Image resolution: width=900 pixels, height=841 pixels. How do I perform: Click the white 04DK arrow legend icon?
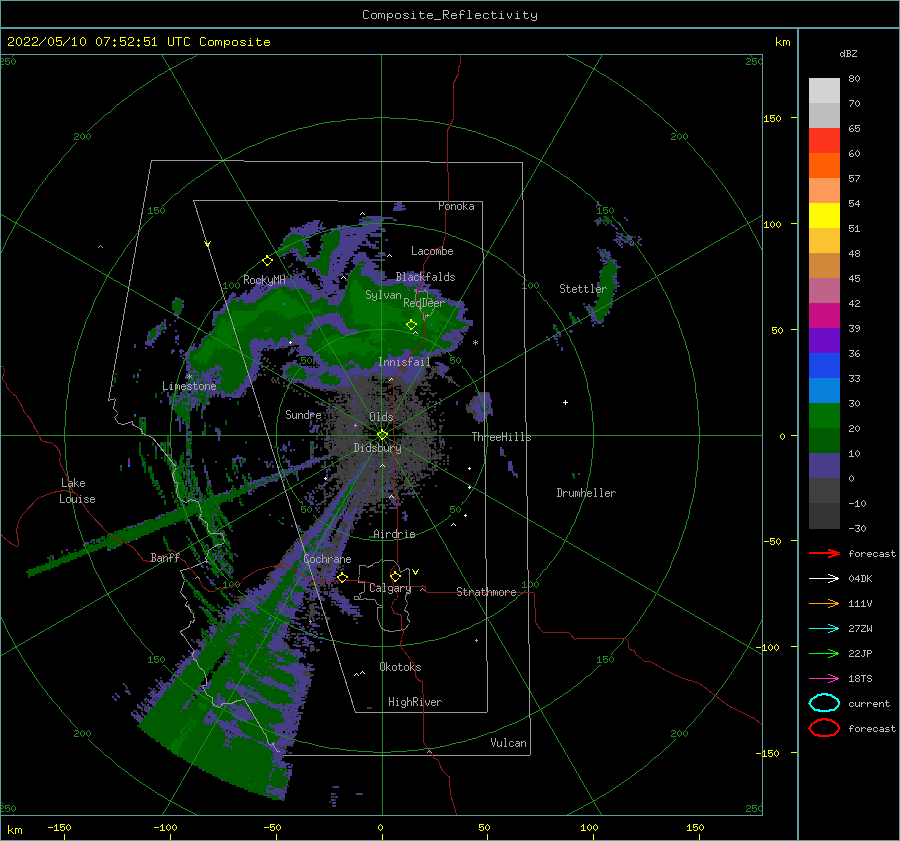point(824,579)
